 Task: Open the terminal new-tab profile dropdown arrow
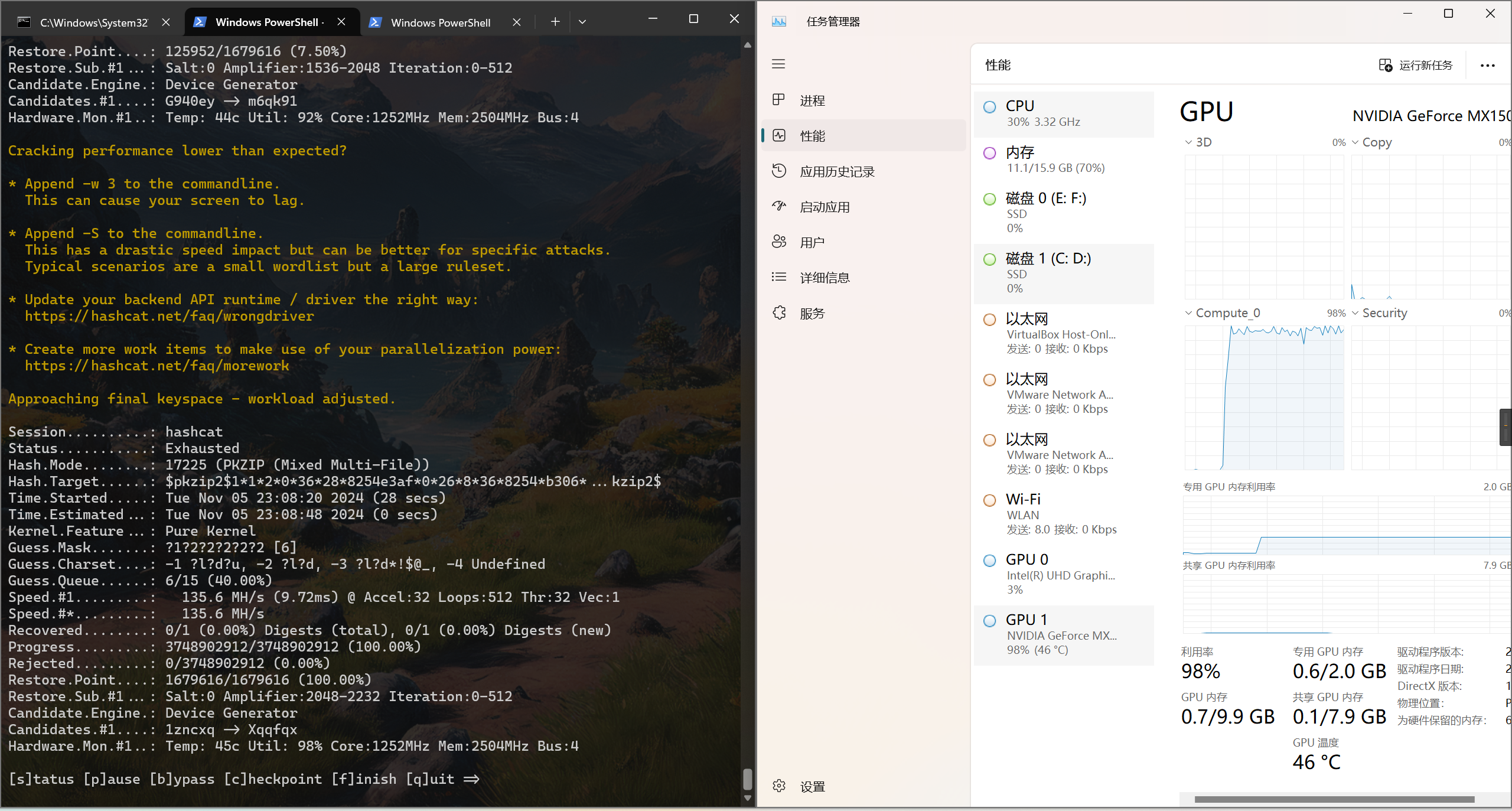pyautogui.click(x=582, y=22)
